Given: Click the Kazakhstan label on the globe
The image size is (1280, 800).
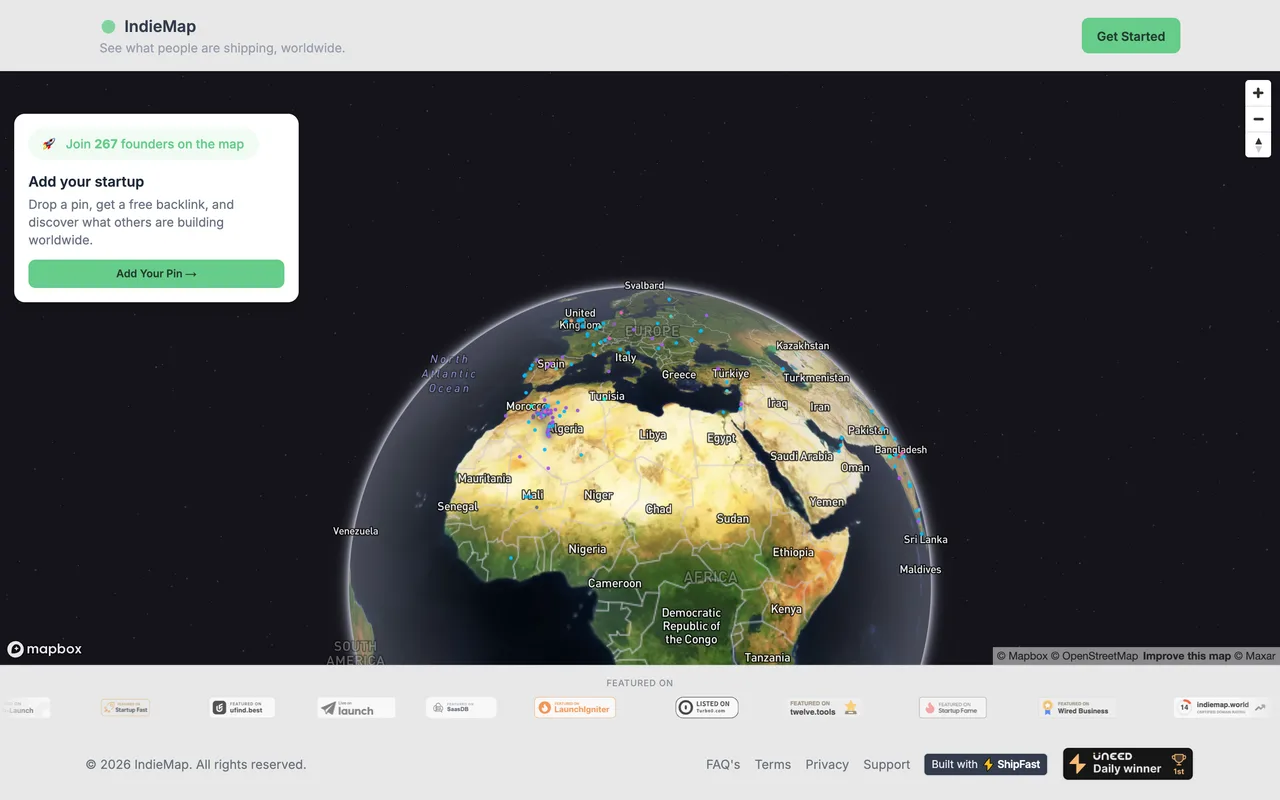Looking at the screenshot, I should (x=803, y=346).
